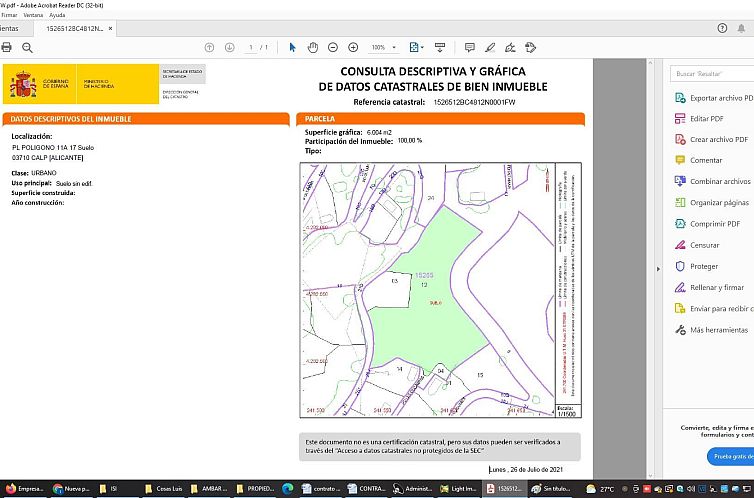
Task: Open the Ayuda menu
Action: [57, 16]
